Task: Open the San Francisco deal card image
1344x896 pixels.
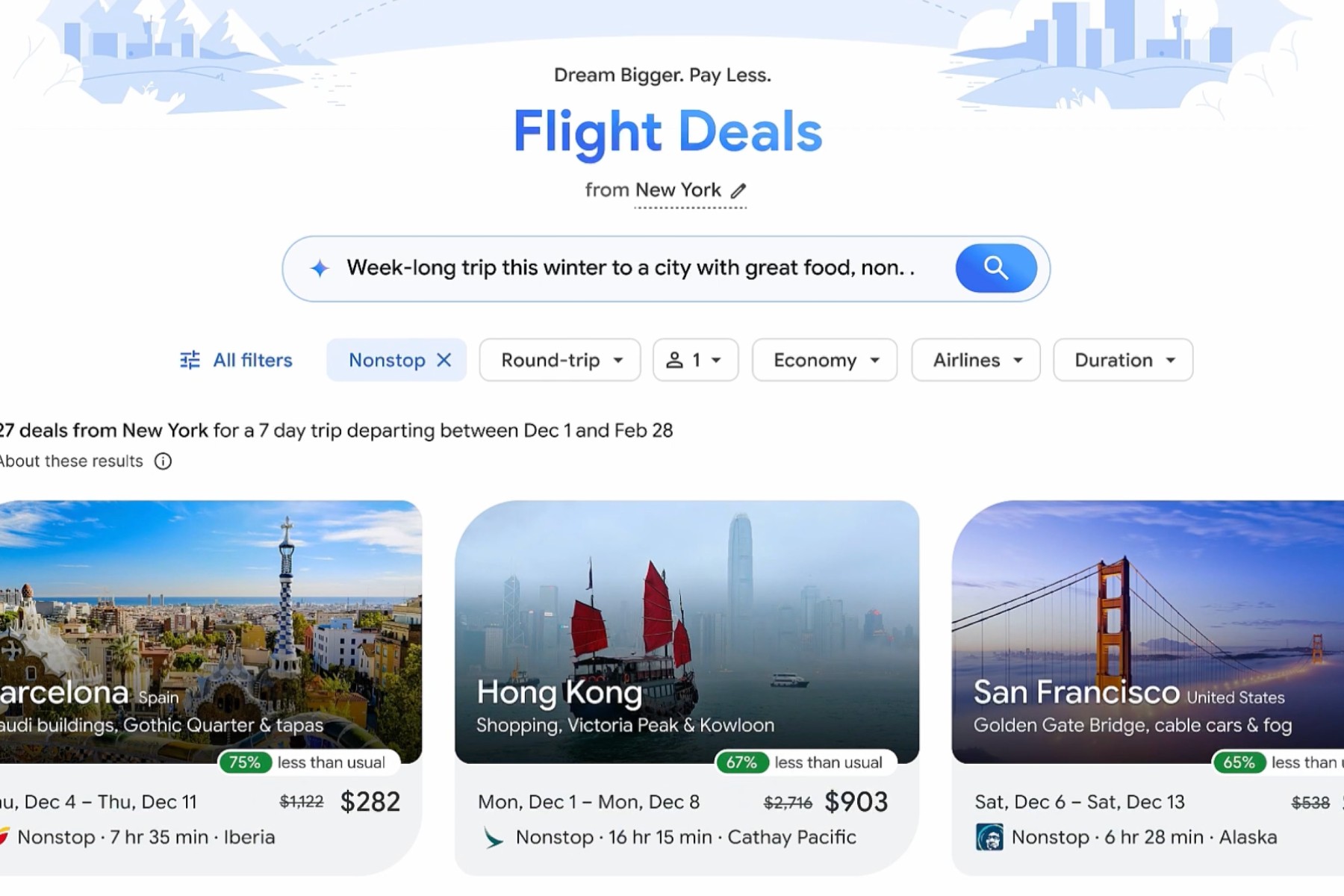Action: [x=1148, y=632]
